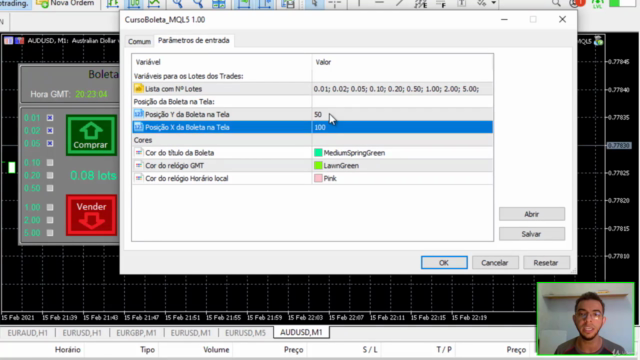Click the zoom in magnifier toolbar icon
Viewport: 640px width, 360px height.
[177, 3]
